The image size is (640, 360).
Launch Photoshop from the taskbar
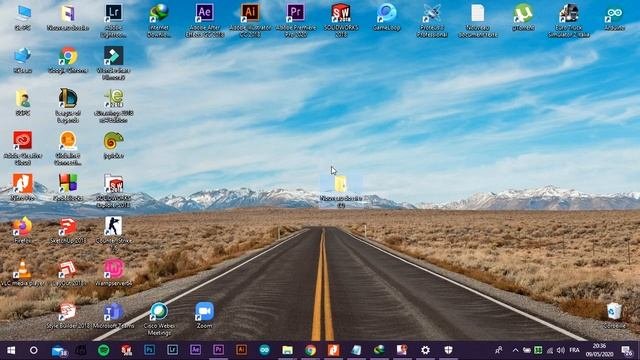pyautogui.click(x=149, y=350)
